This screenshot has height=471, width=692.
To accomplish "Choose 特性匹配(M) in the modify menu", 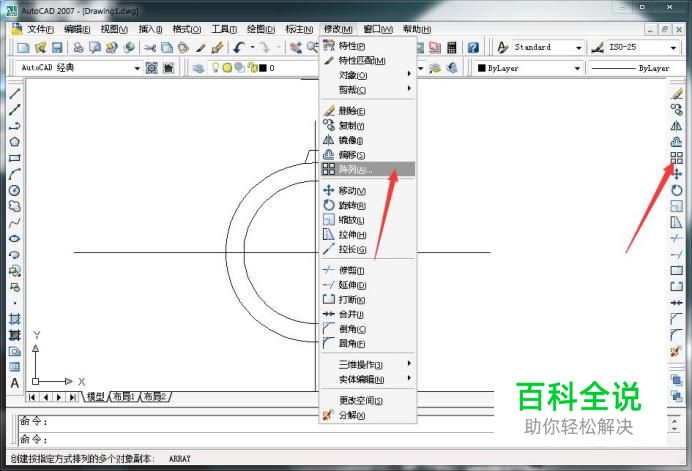I will click(368, 60).
